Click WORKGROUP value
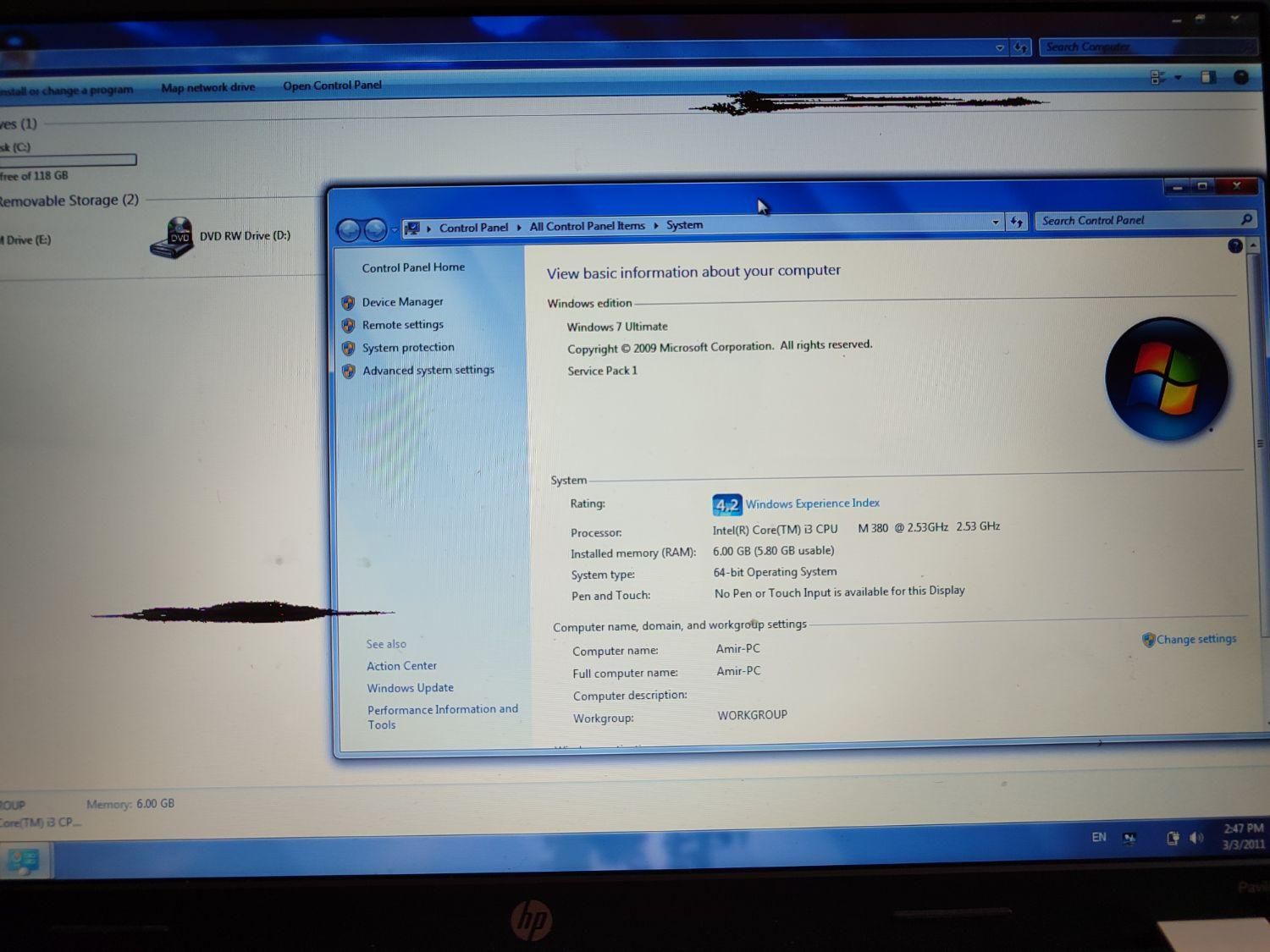The width and height of the screenshot is (1270, 952). (752, 715)
